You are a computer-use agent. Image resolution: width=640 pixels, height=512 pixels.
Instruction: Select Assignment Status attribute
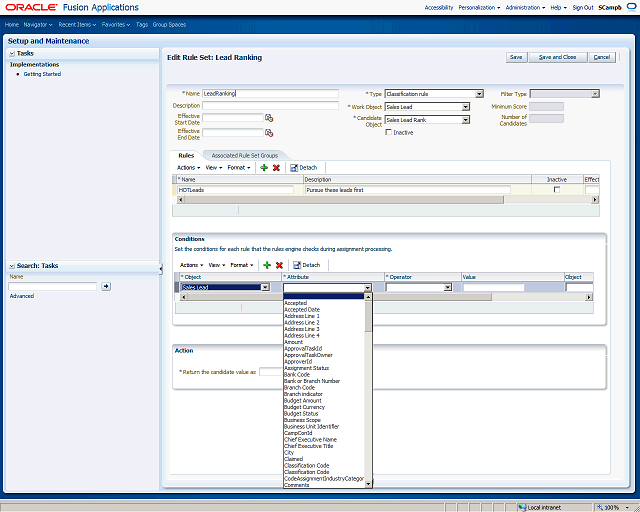coord(306,368)
